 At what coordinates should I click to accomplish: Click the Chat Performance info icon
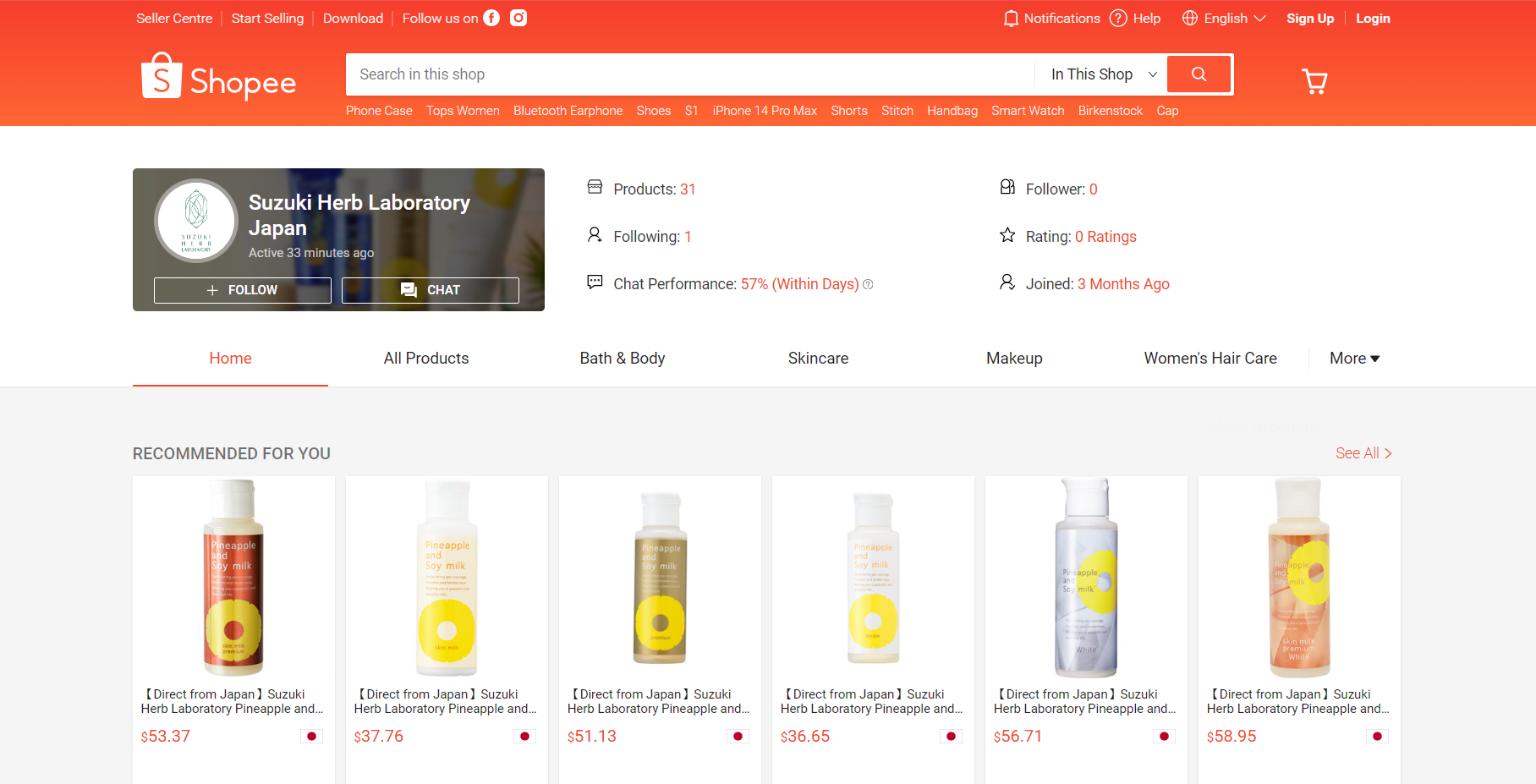coord(868,285)
